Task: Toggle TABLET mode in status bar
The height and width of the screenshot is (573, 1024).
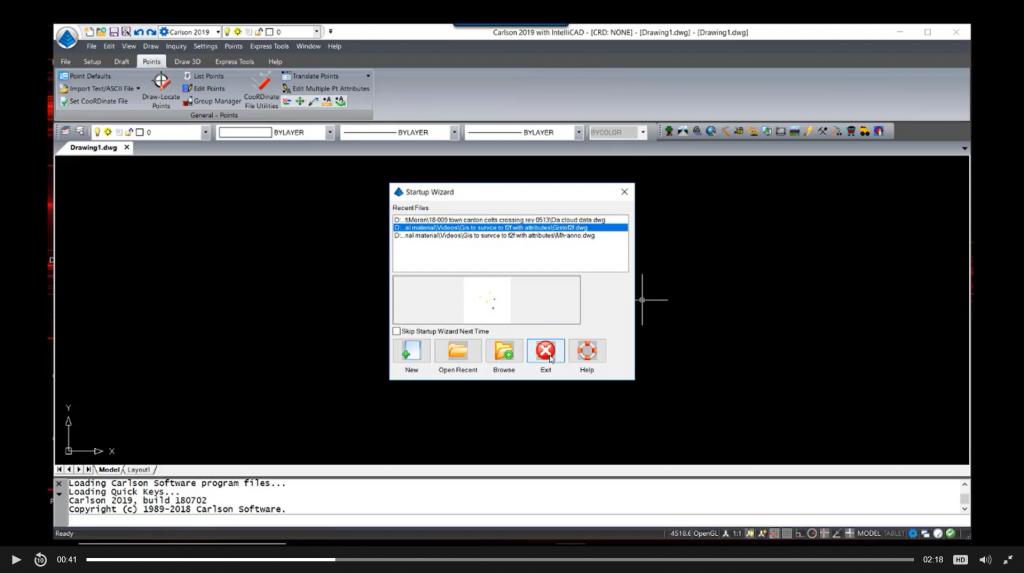Action: point(894,533)
